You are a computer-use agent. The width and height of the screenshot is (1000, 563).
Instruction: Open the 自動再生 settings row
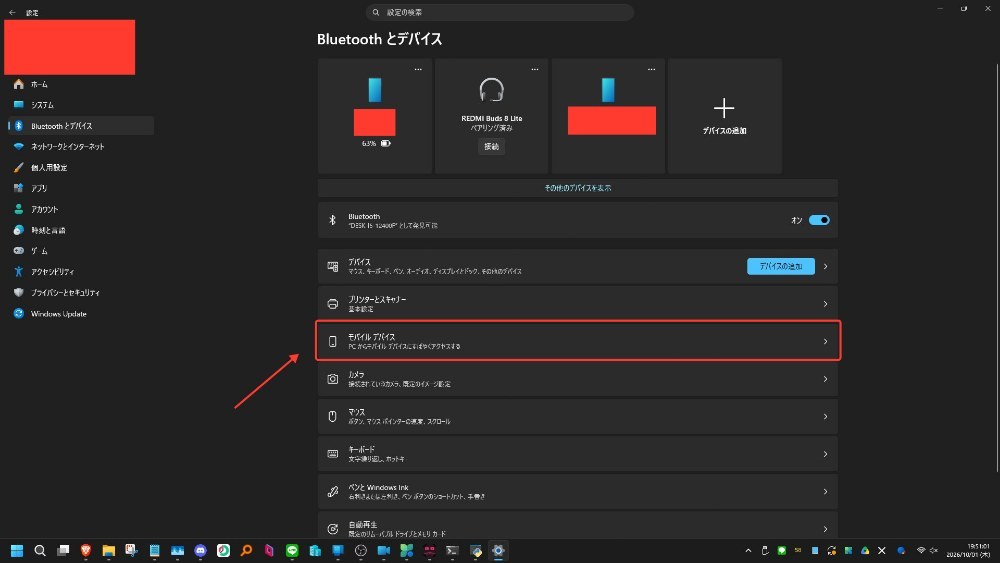[578, 525]
